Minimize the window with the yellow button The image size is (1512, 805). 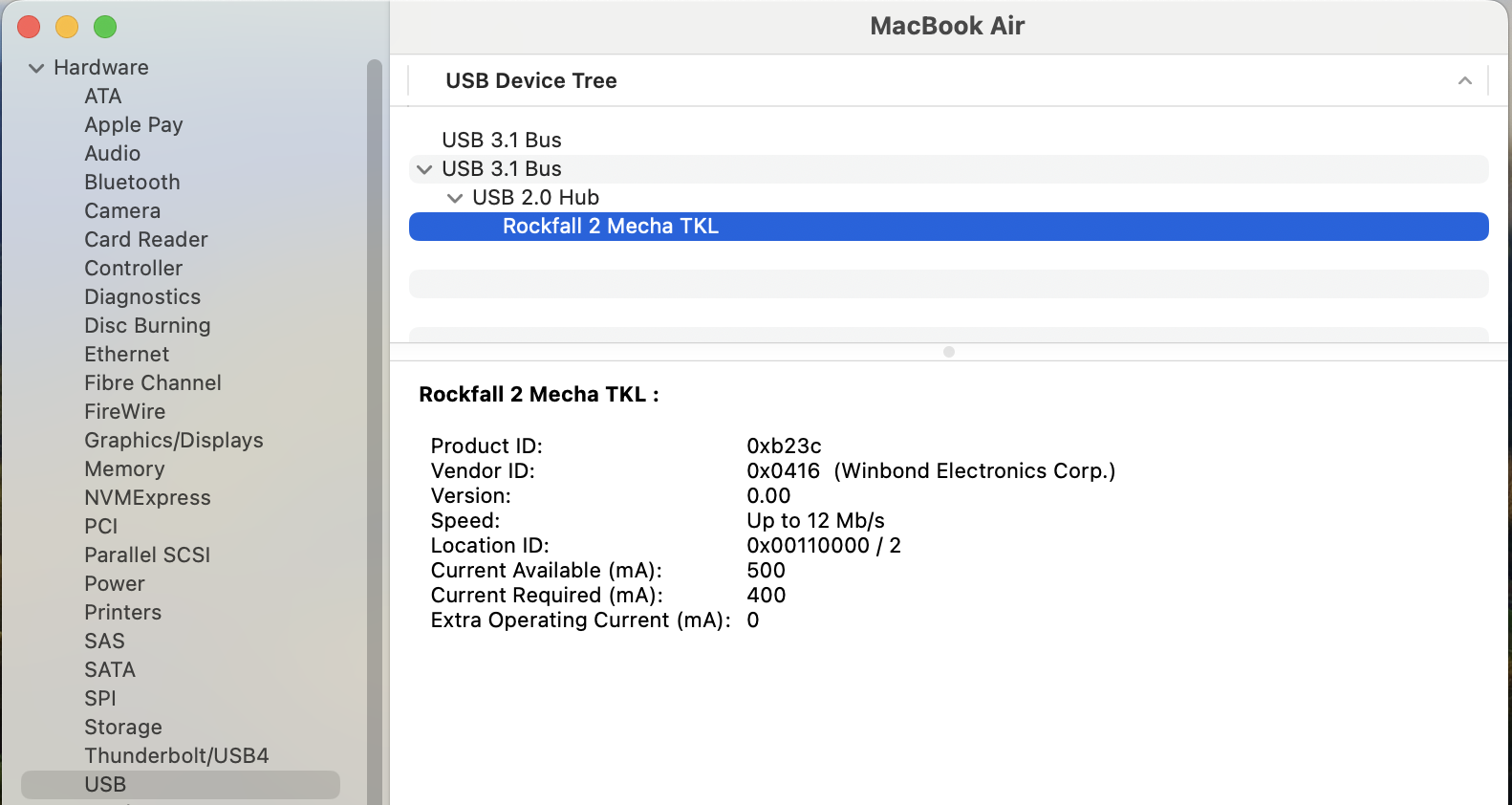67,27
